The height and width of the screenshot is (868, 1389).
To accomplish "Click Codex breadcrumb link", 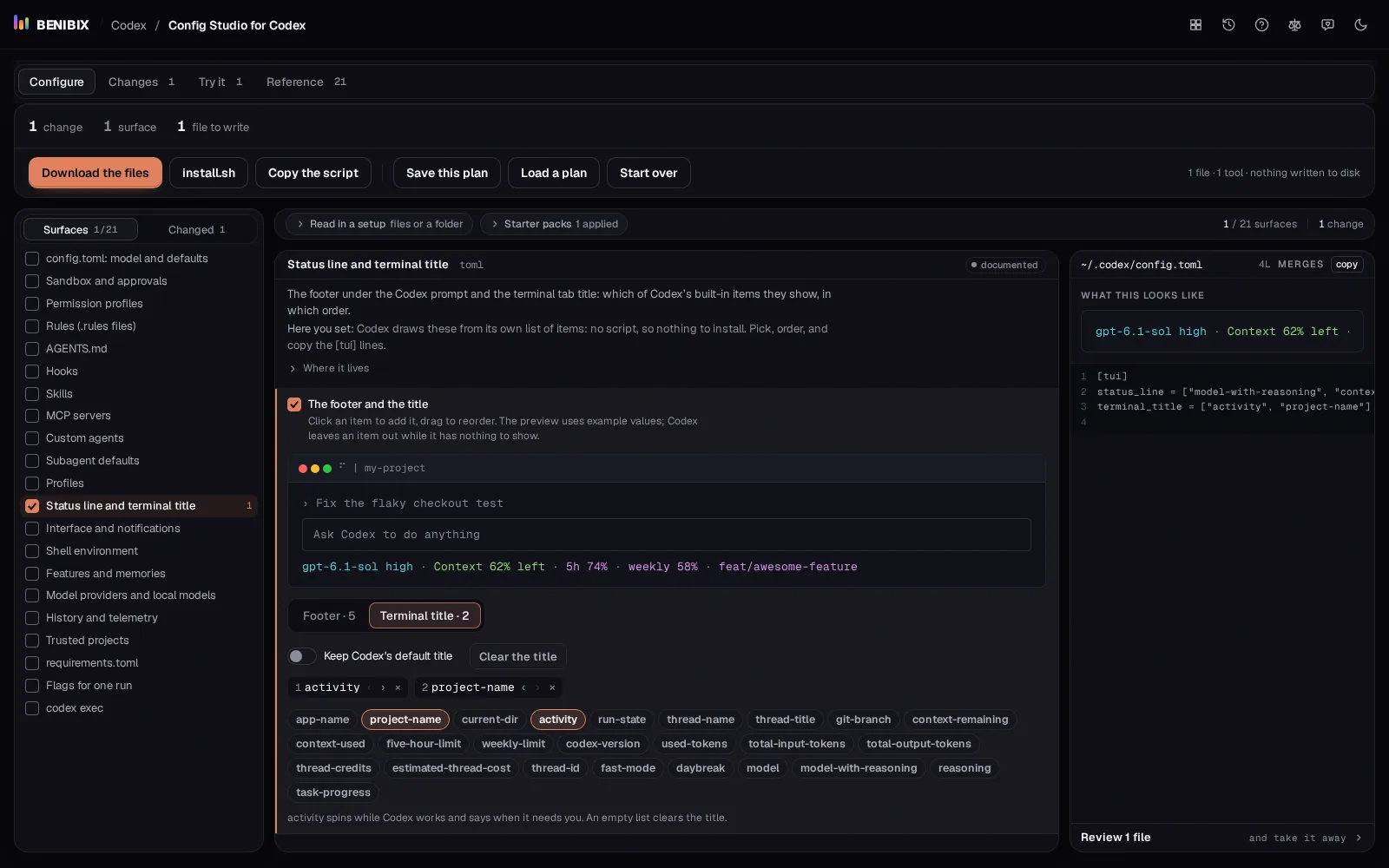I will coord(128,25).
